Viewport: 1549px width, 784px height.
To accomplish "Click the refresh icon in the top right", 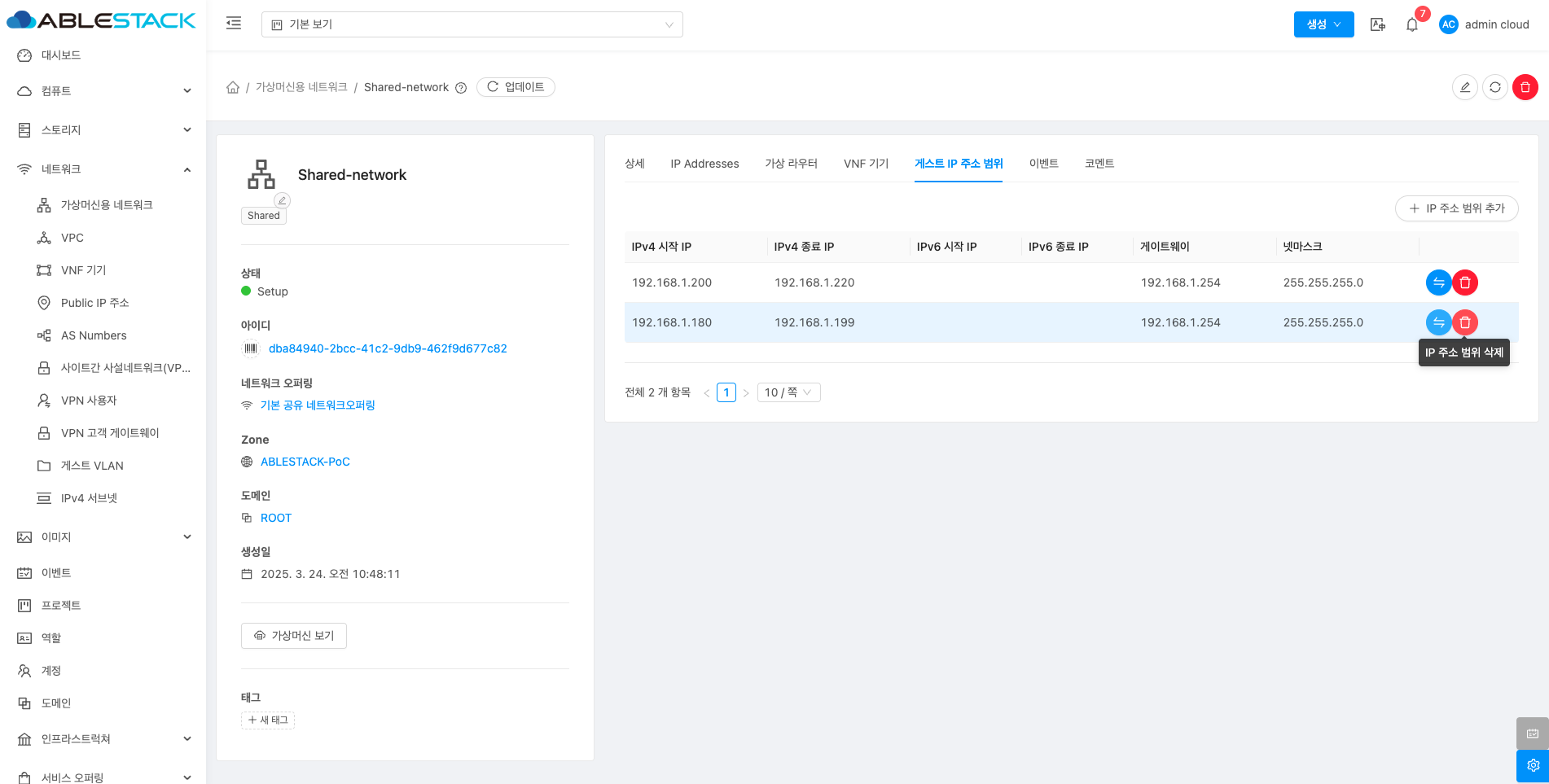I will pyautogui.click(x=1494, y=87).
